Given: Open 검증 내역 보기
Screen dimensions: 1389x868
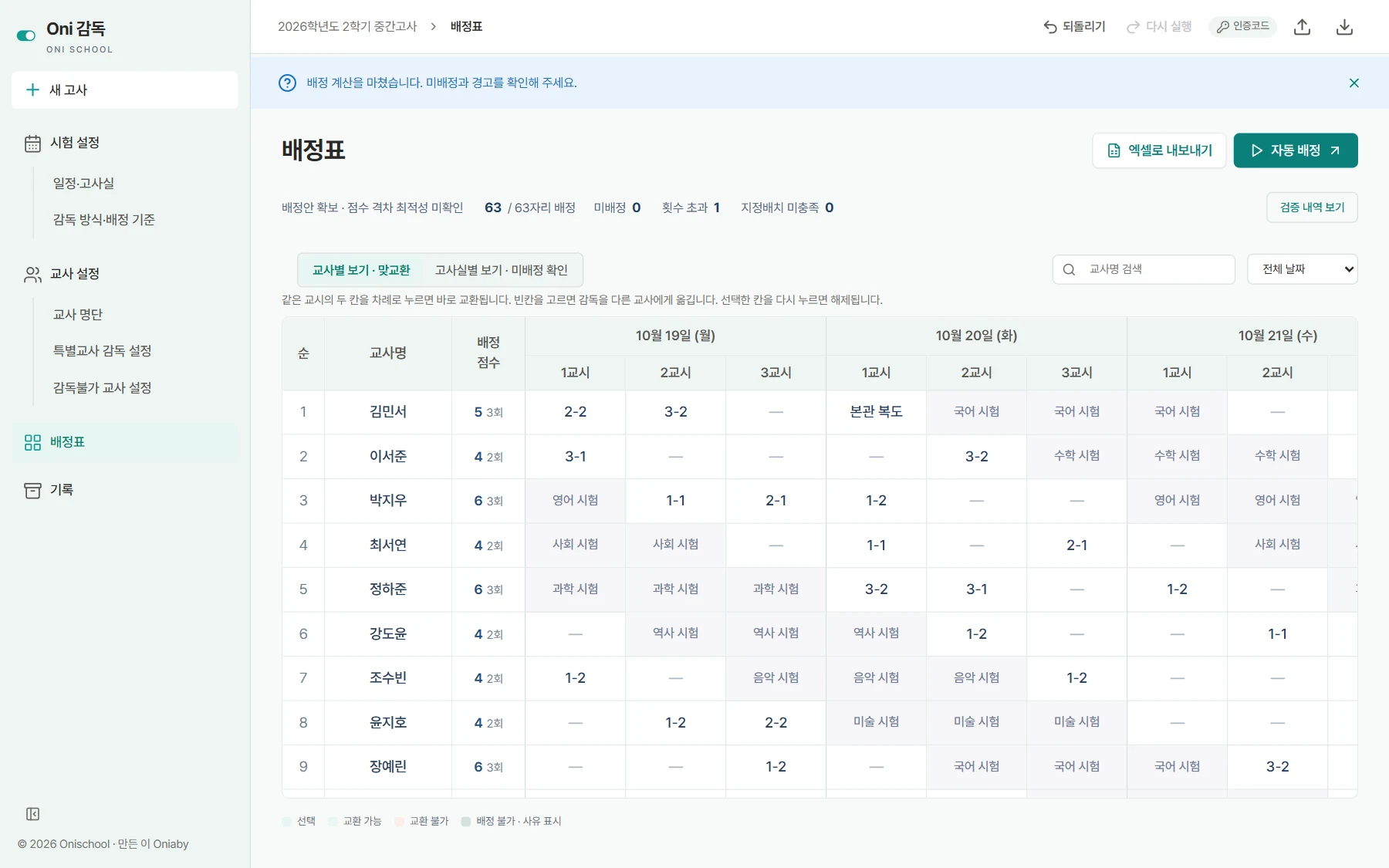Looking at the screenshot, I should (x=1312, y=208).
